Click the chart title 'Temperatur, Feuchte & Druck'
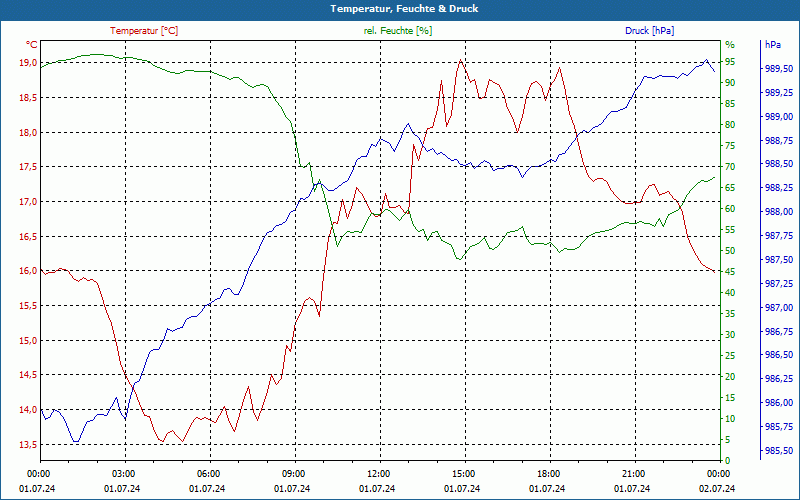This screenshot has width=800, height=500. pos(404,9)
